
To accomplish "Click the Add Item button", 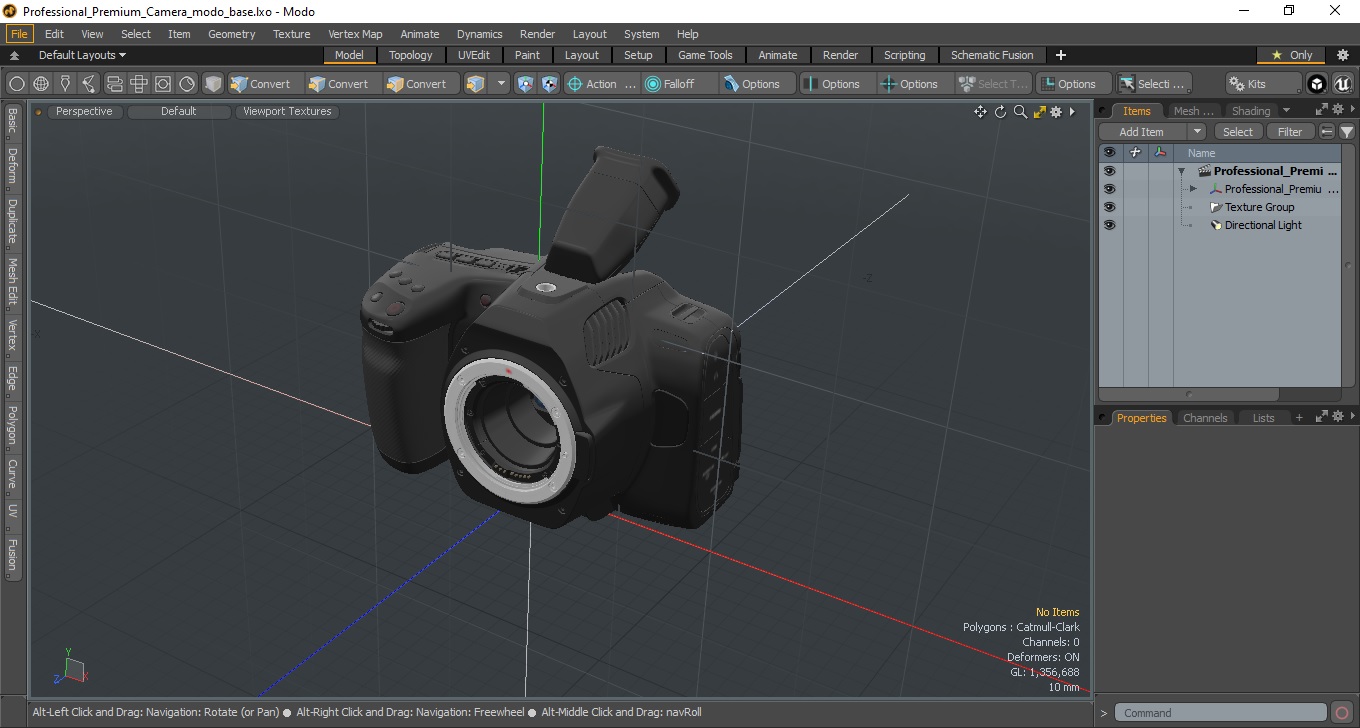I will pyautogui.click(x=1142, y=132).
